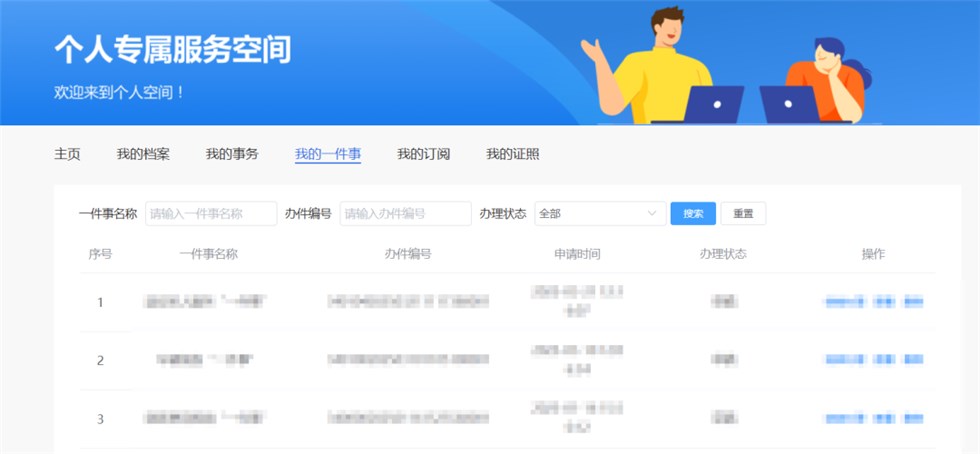This screenshot has width=980, height=454.
Task: Open the 主页 tab
Action: pos(67,154)
